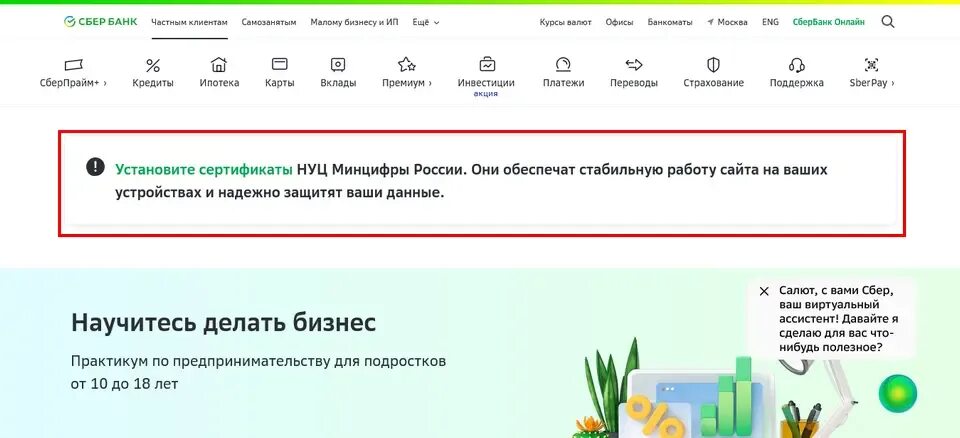Image resolution: width=960 pixels, height=438 pixels.
Task: Click the Ипотека house icon
Action: click(x=219, y=64)
